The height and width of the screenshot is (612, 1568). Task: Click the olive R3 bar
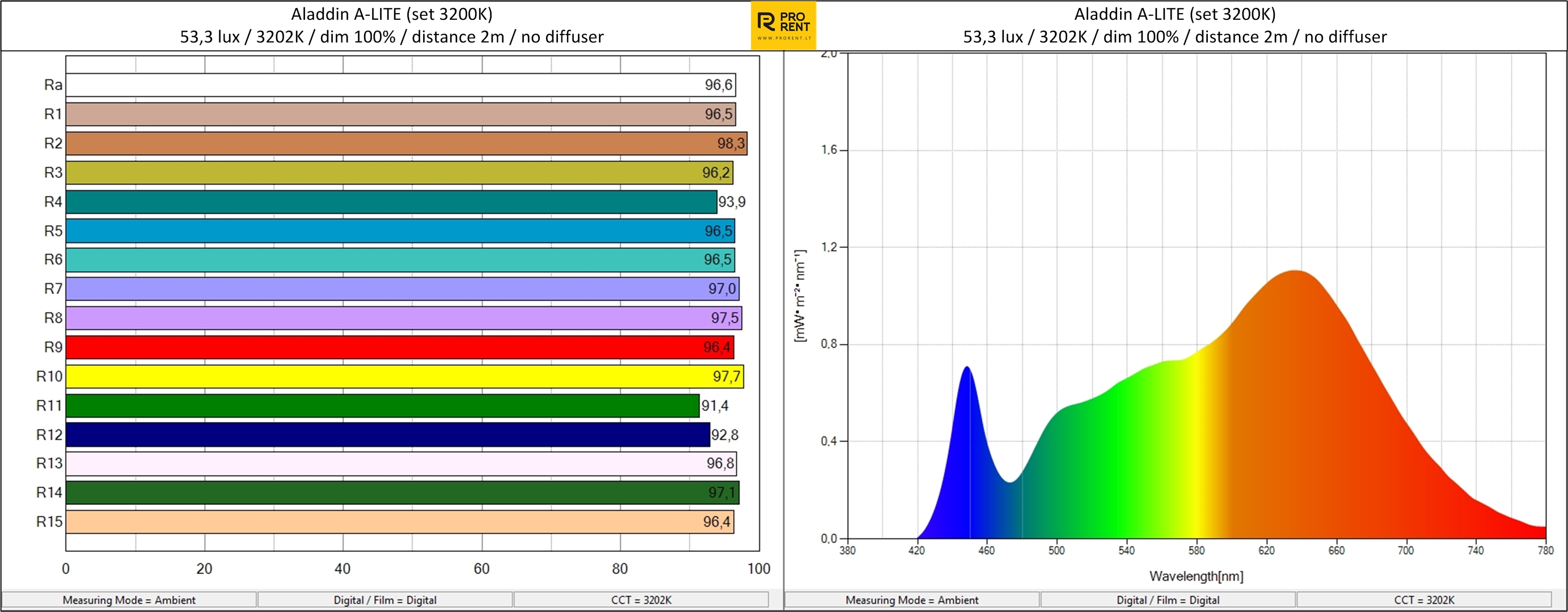click(x=399, y=172)
